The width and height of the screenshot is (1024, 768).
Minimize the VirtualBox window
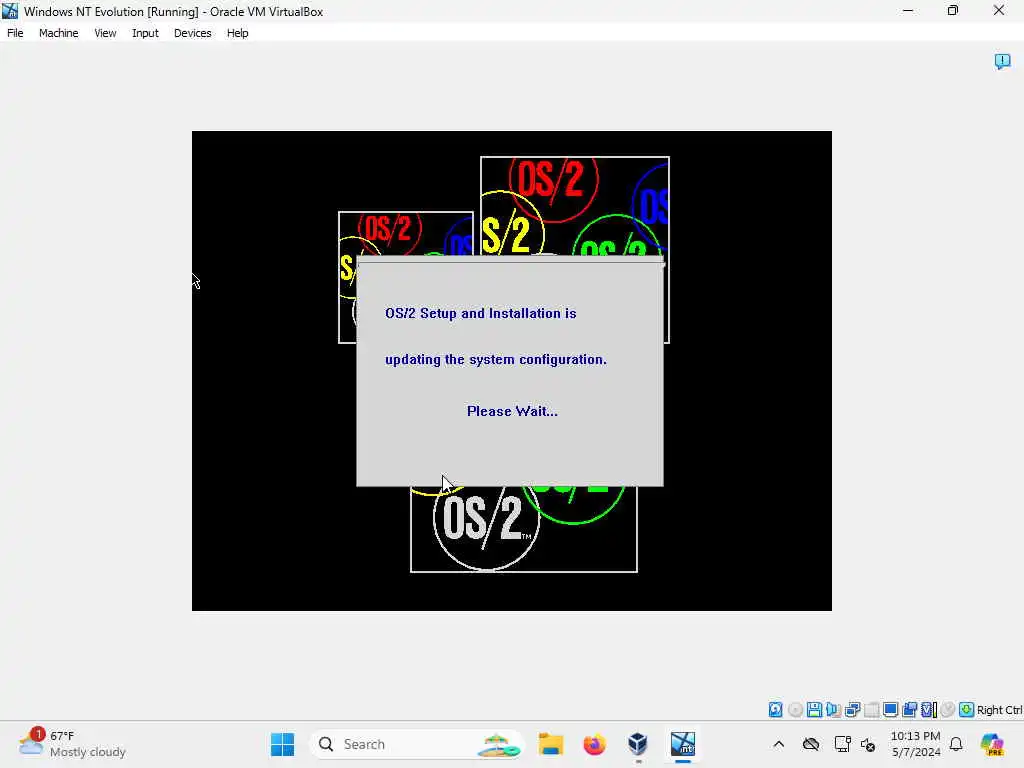[x=908, y=10]
